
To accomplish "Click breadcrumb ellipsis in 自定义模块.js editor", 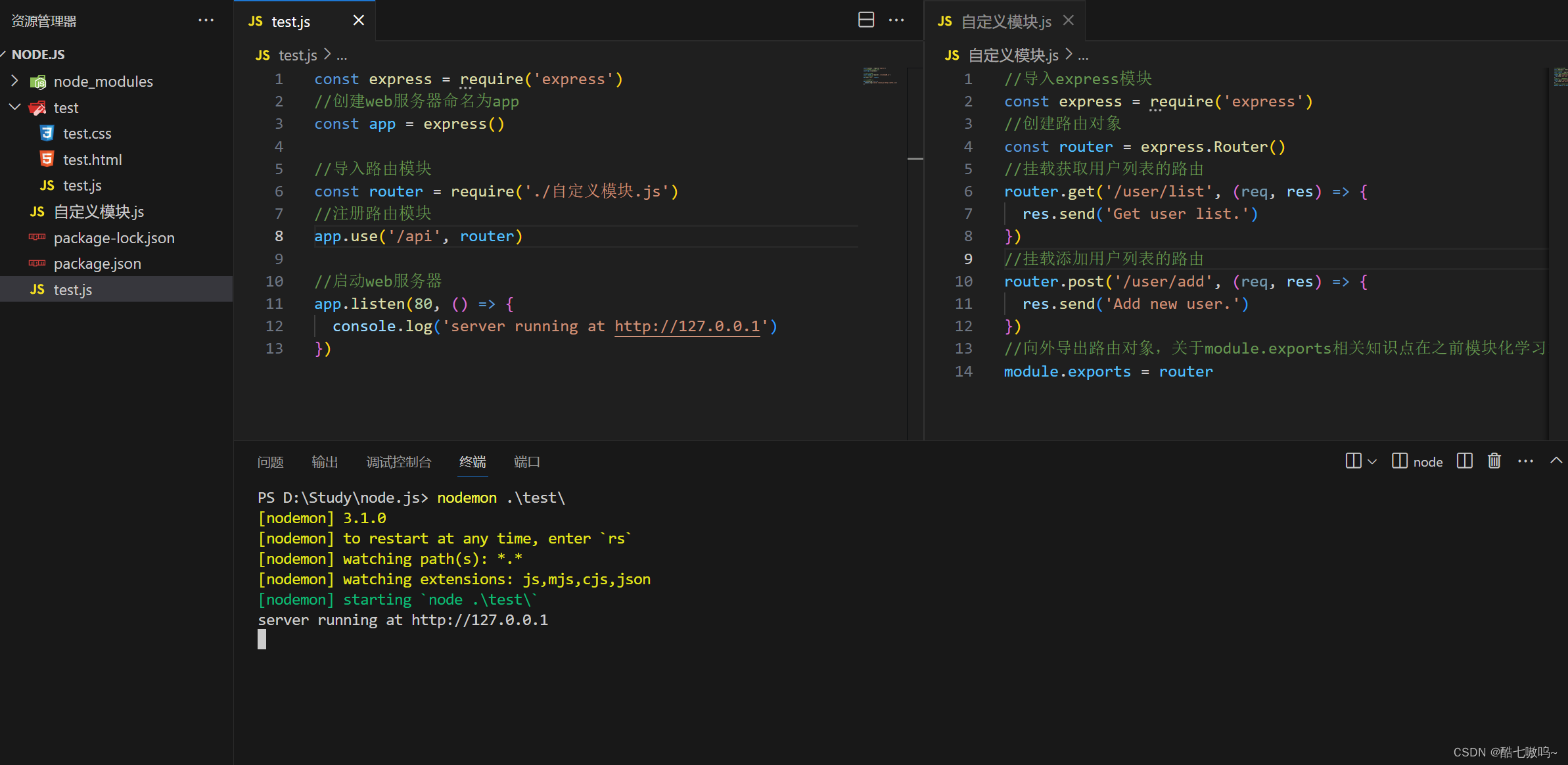I will pos(1083,56).
